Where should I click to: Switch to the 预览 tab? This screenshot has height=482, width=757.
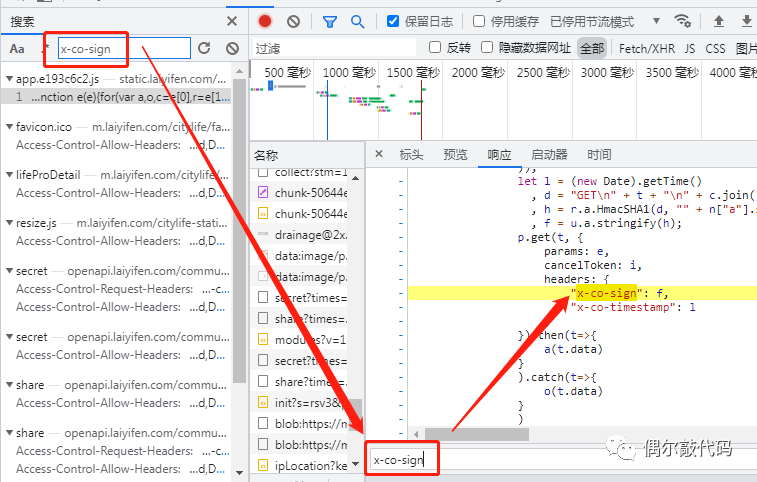[x=455, y=155]
